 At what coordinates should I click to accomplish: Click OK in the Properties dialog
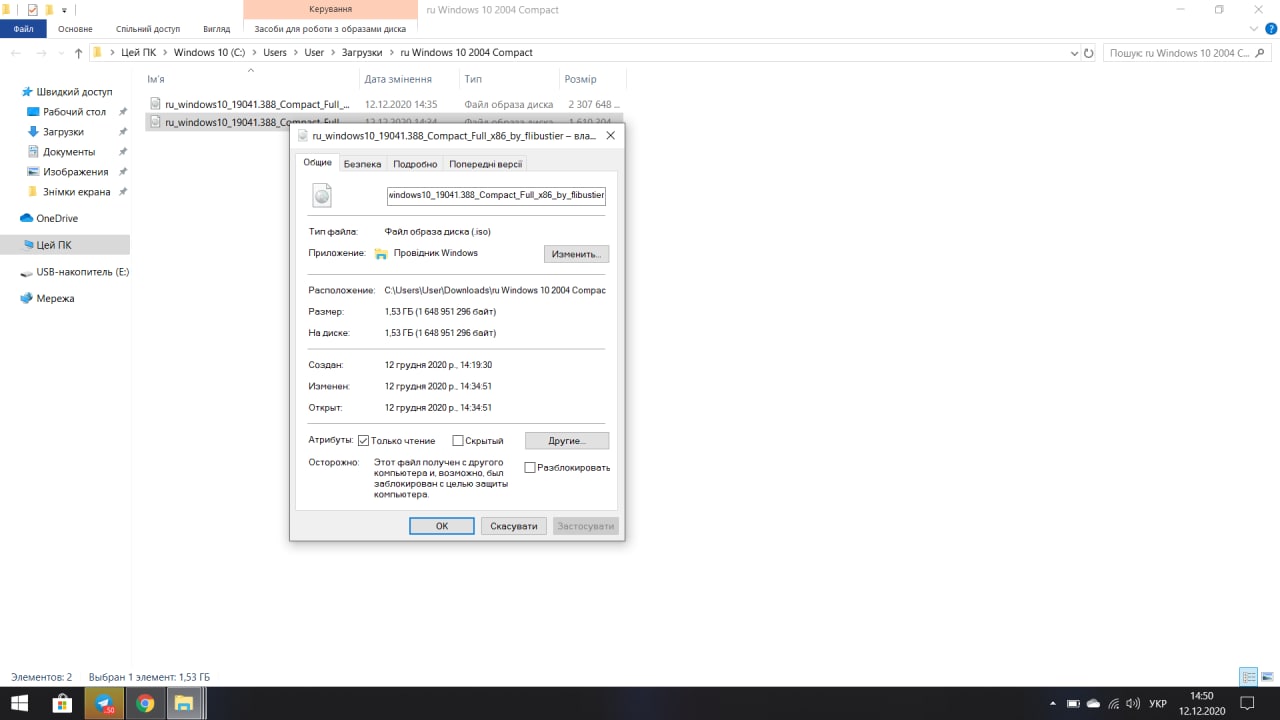click(442, 526)
